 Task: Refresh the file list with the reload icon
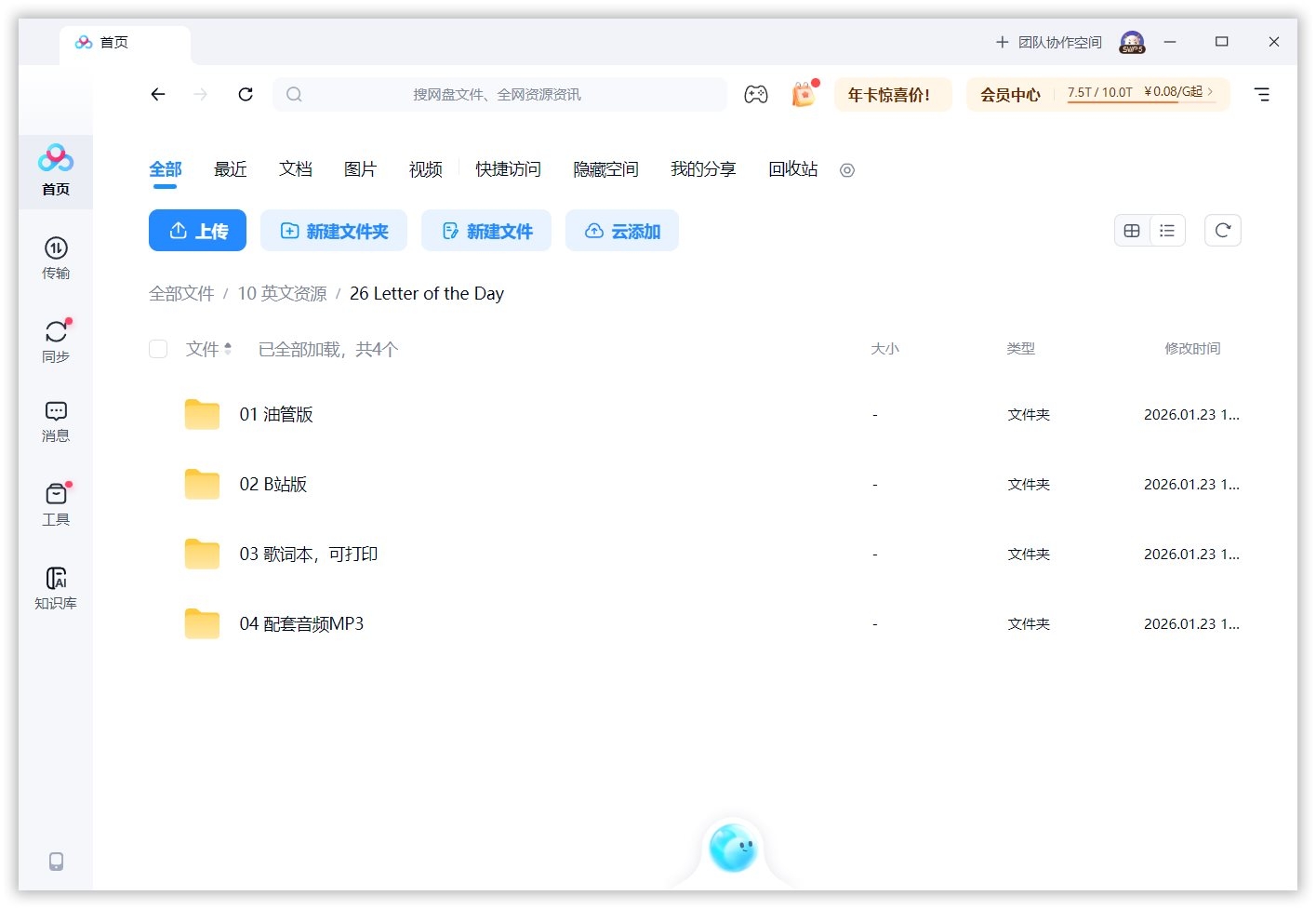point(1222,230)
